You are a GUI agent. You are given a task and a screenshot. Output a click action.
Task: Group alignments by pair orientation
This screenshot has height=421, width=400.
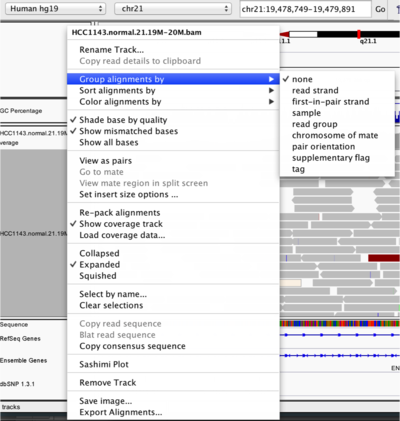pyautogui.click(x=337, y=147)
